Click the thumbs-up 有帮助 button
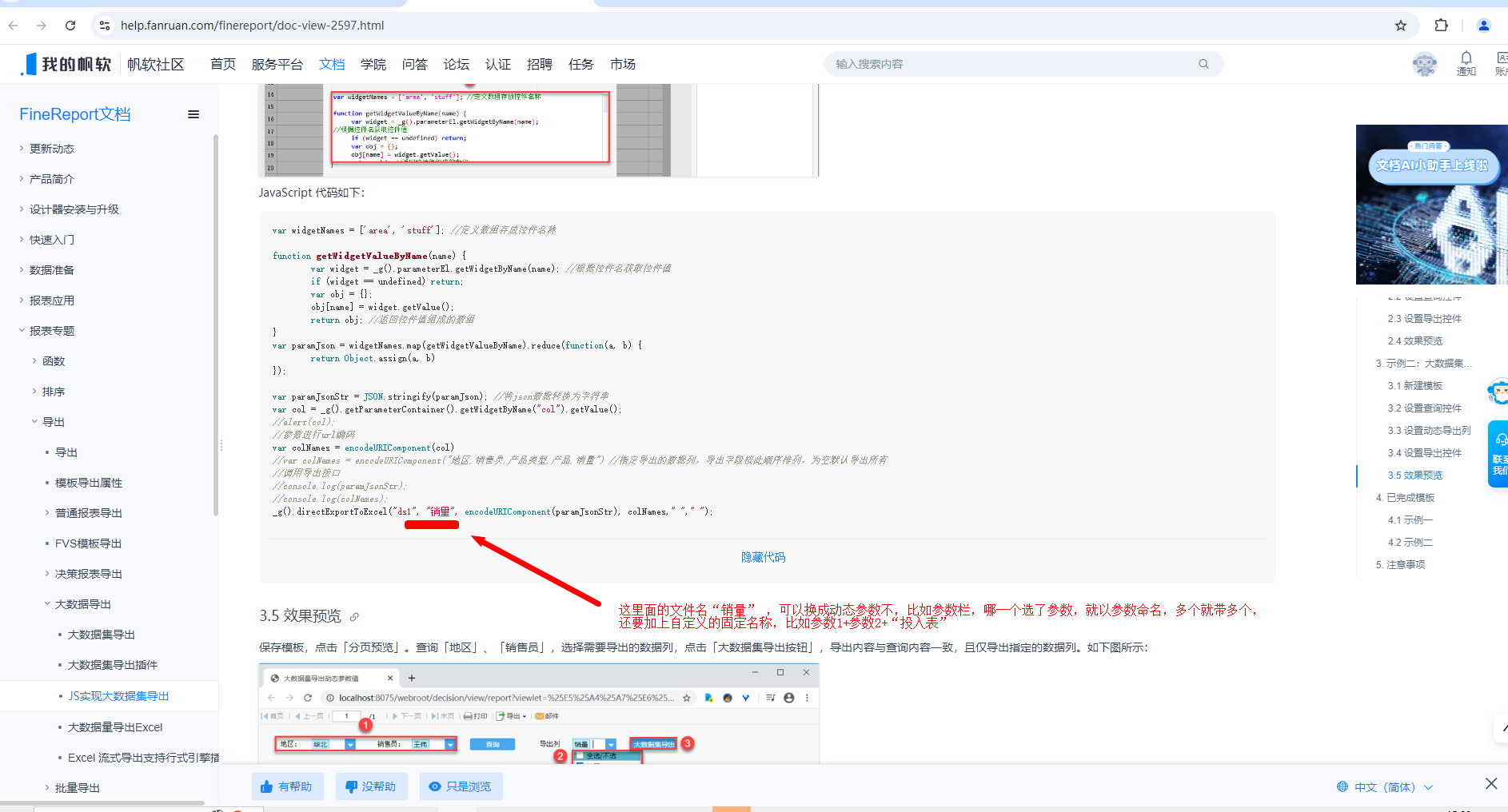This screenshot has width=1508, height=812. coord(287,786)
